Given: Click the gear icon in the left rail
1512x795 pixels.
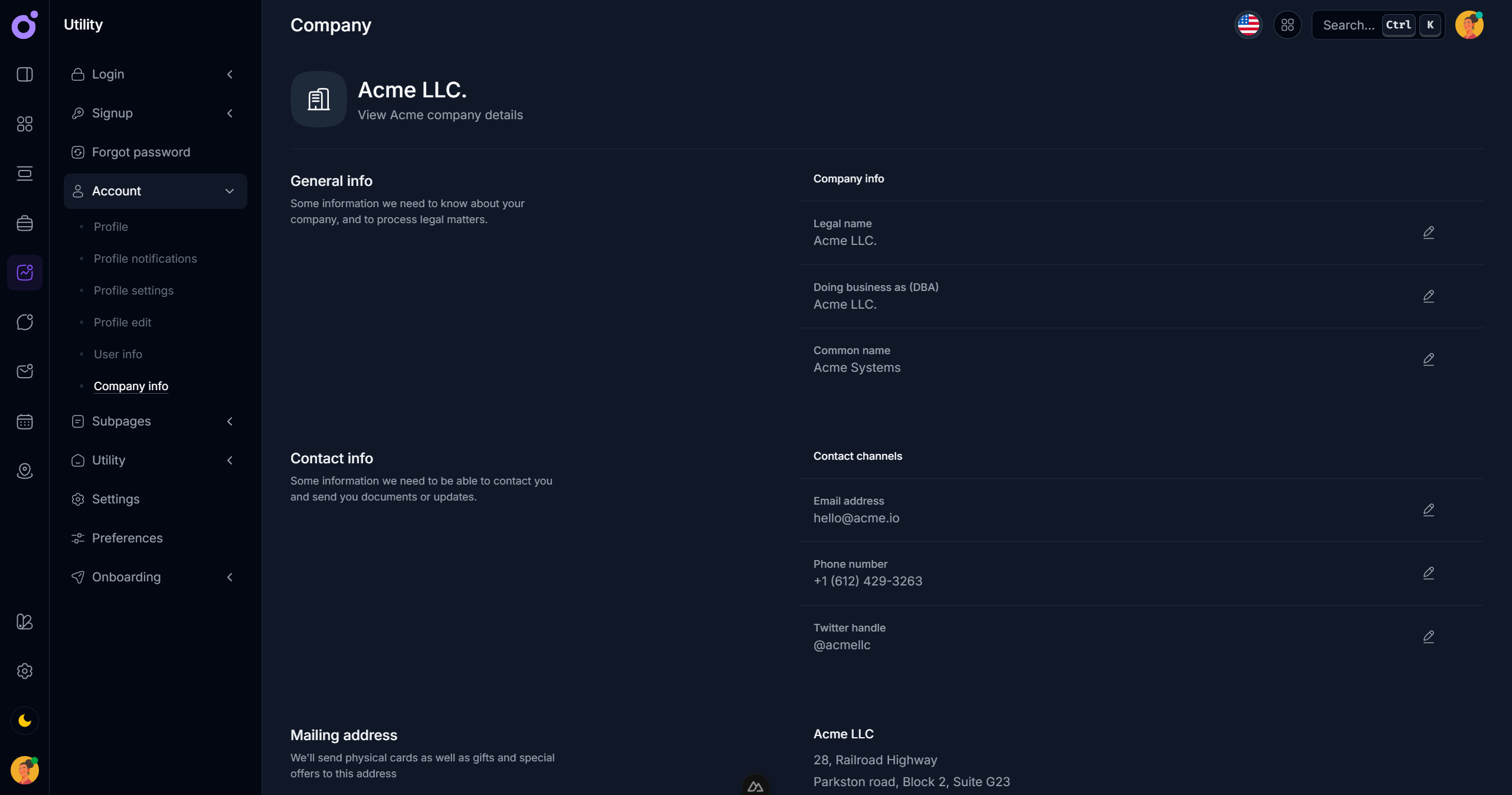Looking at the screenshot, I should (25, 671).
